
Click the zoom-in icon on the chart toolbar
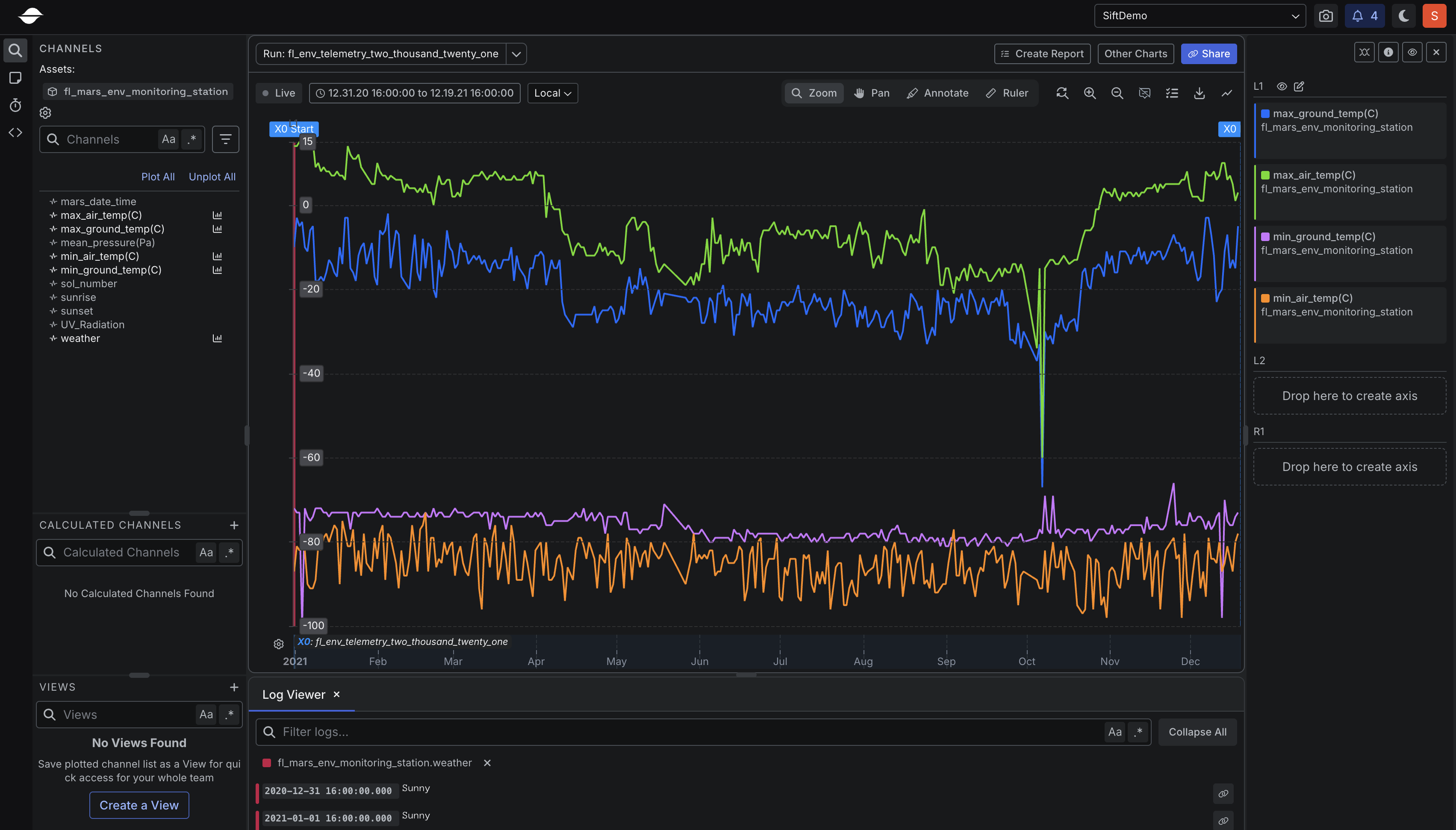pyautogui.click(x=1089, y=93)
